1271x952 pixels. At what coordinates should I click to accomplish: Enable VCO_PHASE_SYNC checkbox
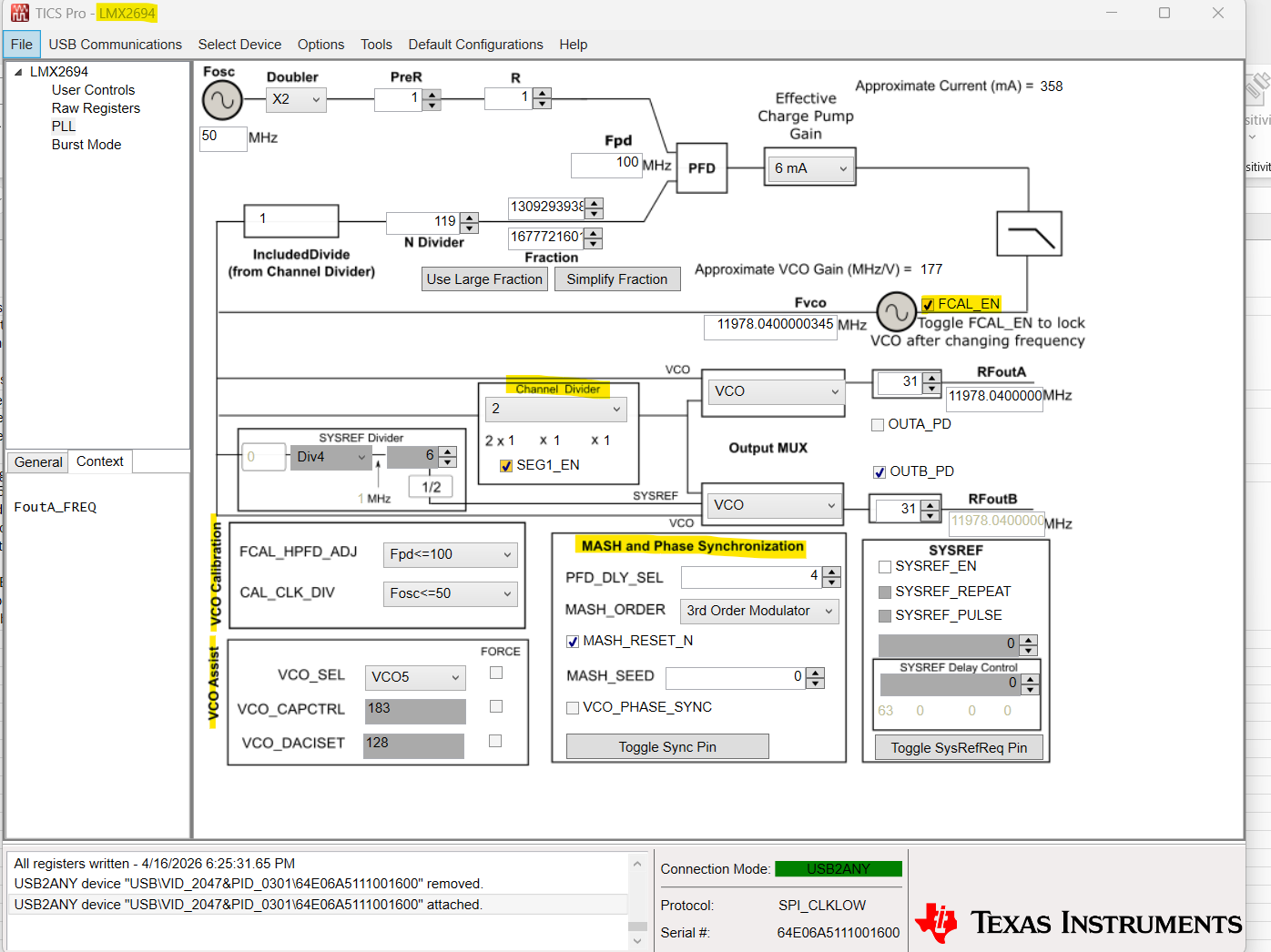tap(573, 708)
